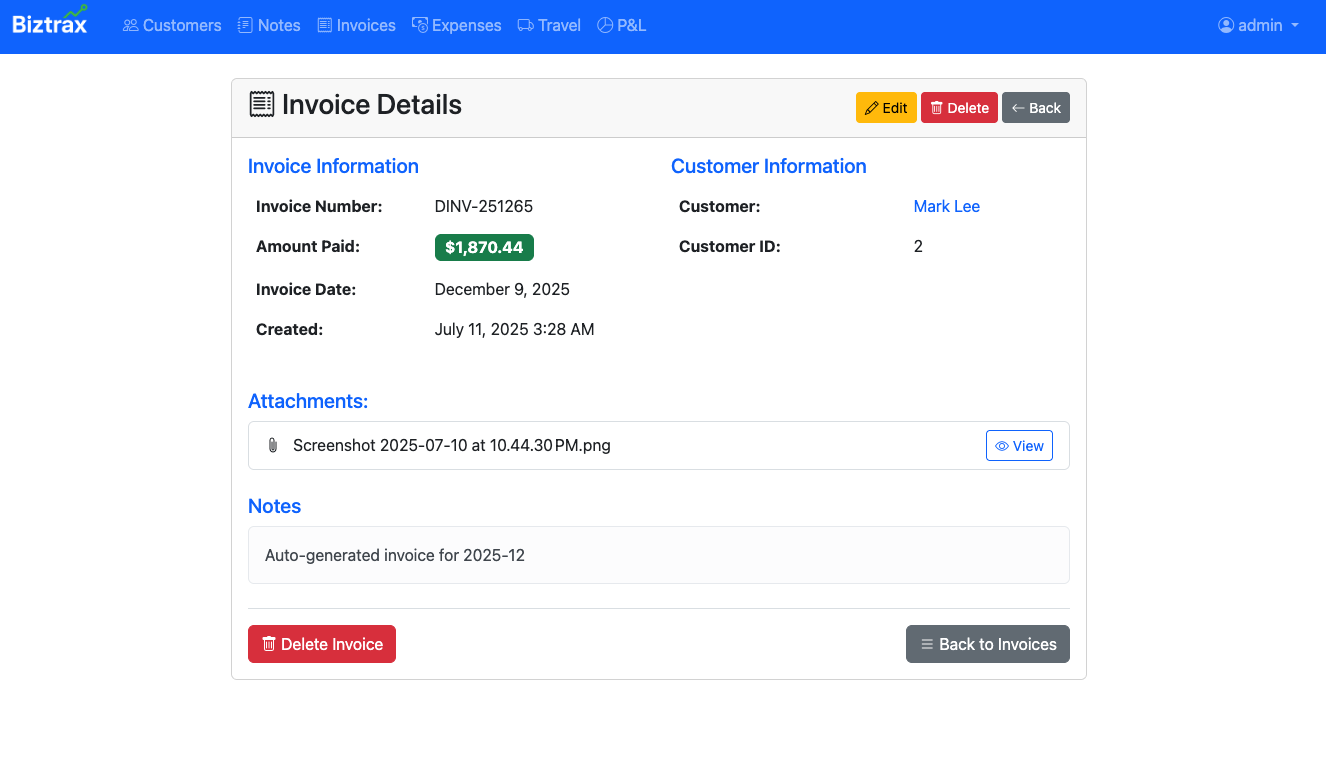View the Screenshot 2025-07-10 attachment
Image resolution: width=1326 pixels, height=763 pixels.
point(1019,445)
